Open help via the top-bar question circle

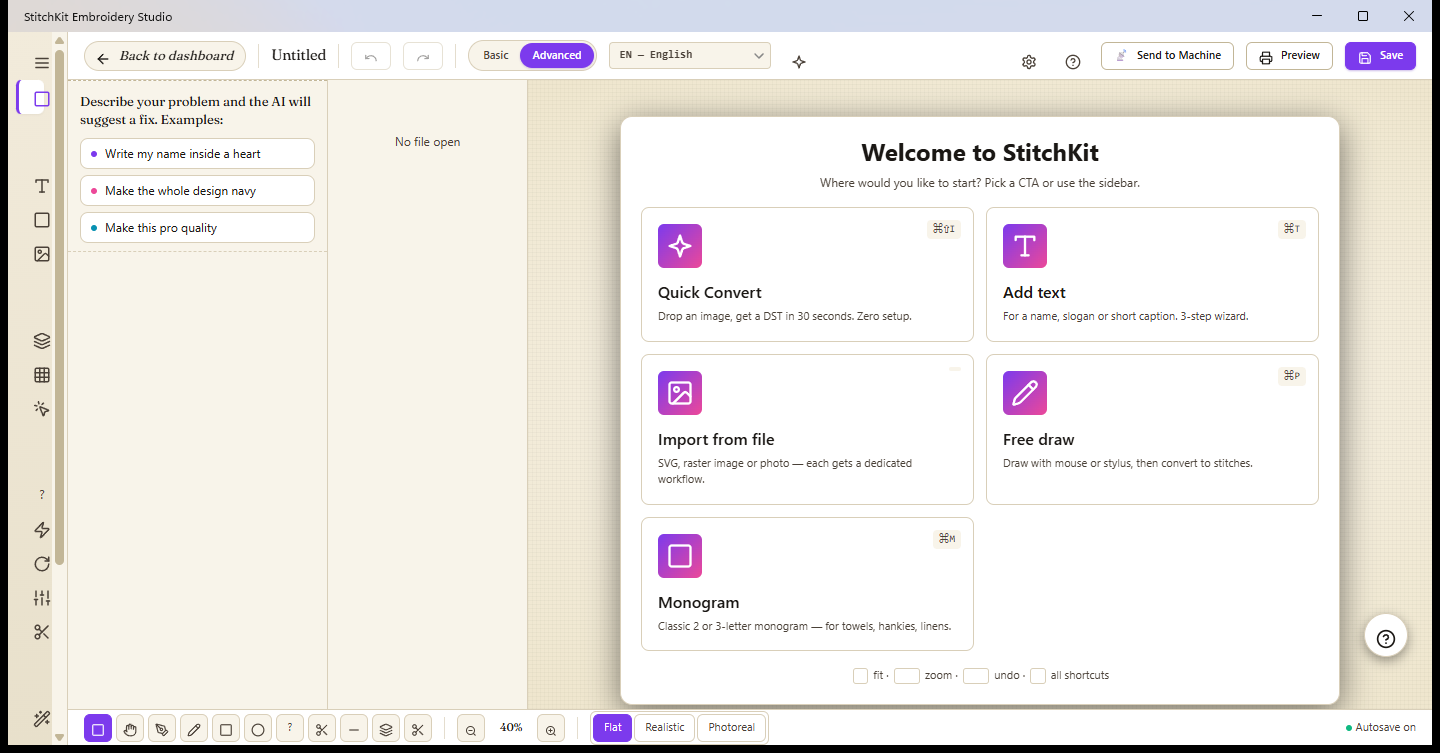pyautogui.click(x=1073, y=62)
